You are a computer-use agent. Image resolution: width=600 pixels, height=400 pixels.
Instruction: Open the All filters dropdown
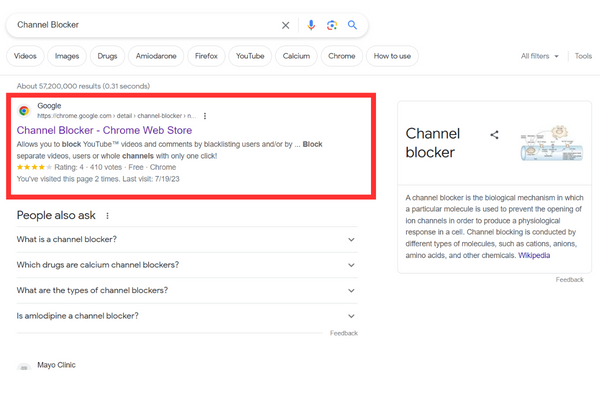point(540,56)
